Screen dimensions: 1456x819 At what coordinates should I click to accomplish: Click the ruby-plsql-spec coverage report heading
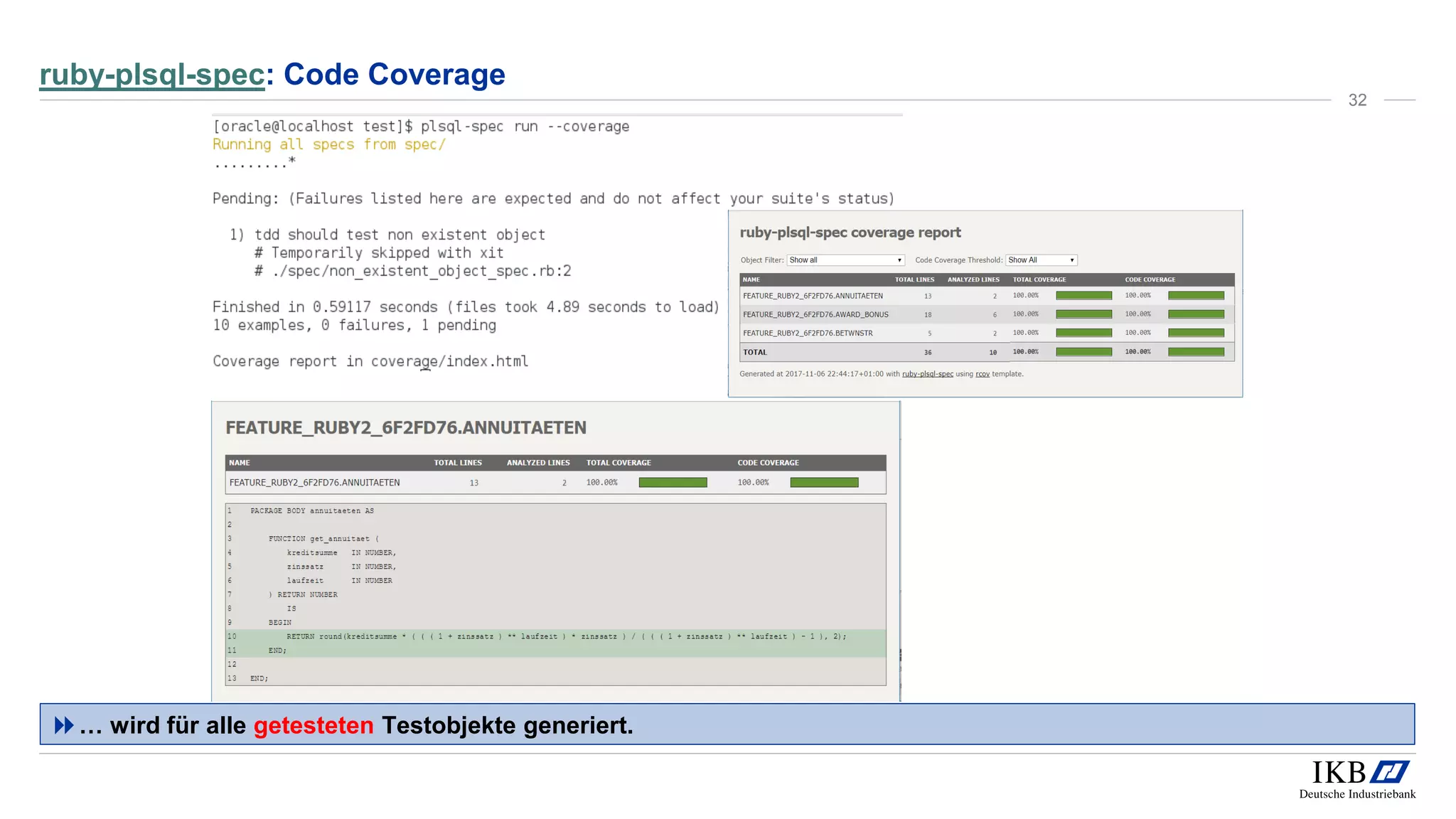point(850,232)
